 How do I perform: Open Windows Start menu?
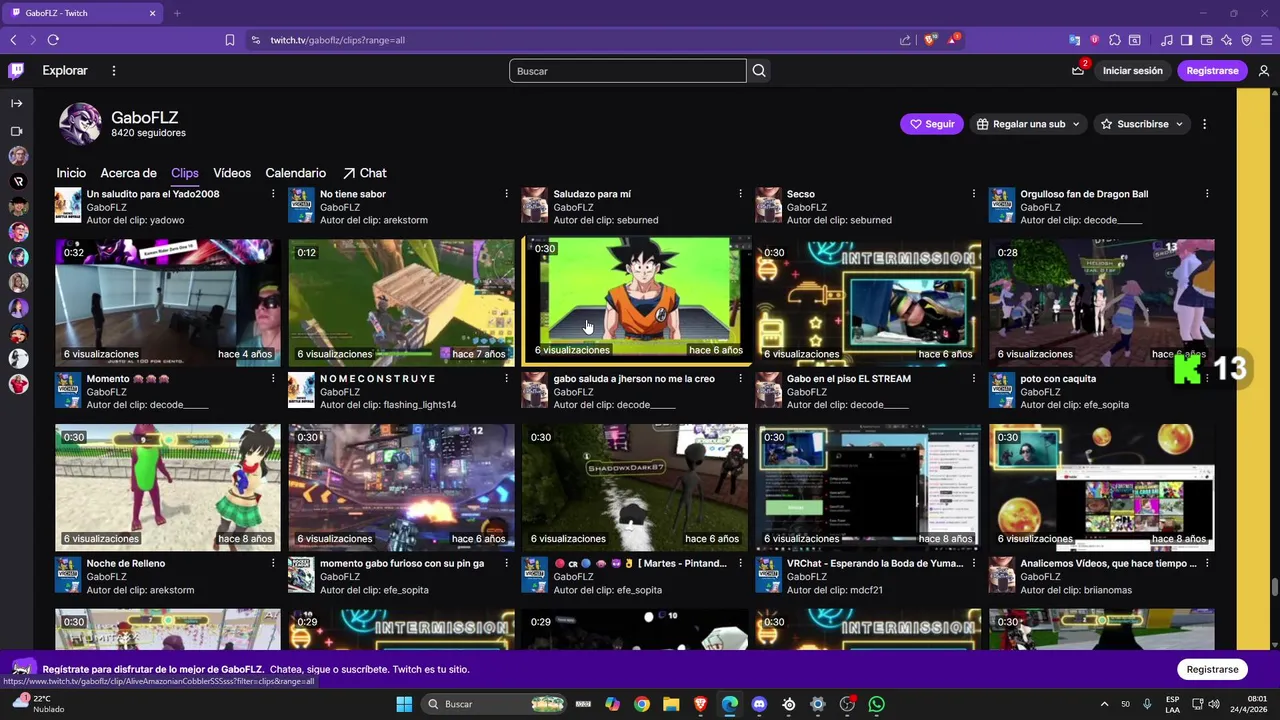click(404, 704)
